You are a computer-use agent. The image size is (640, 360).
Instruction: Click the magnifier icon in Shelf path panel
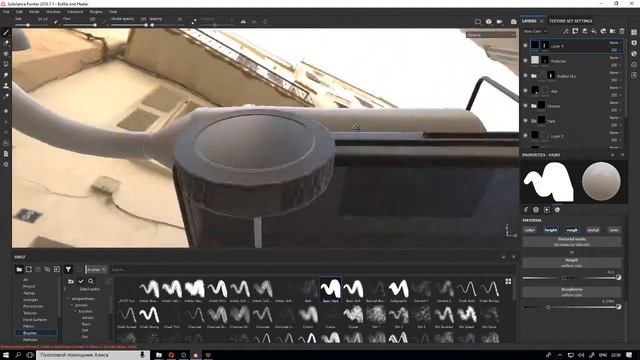pos(91,281)
